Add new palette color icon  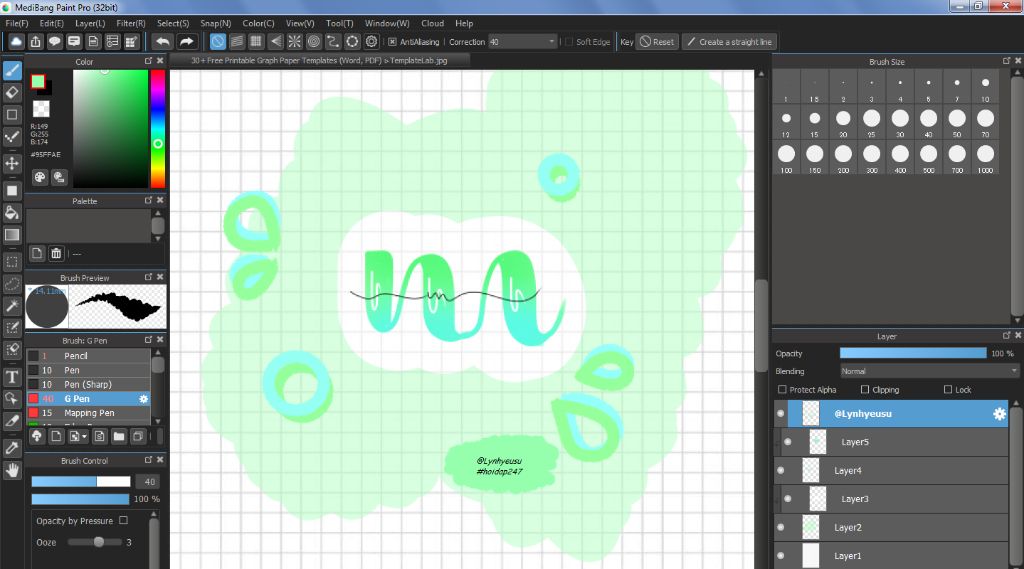[37, 253]
